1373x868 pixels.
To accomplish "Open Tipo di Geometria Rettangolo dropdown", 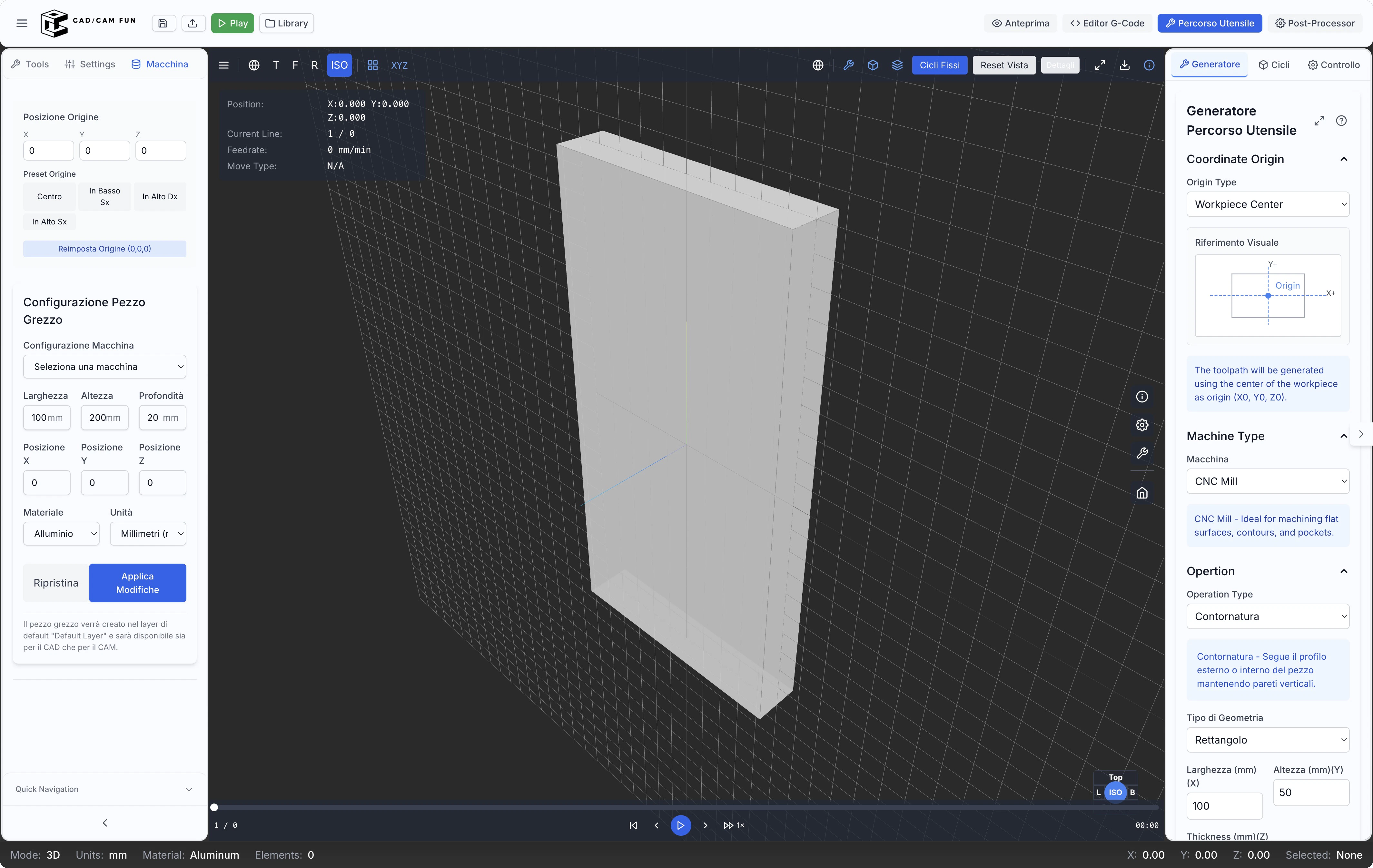I will pos(1268,740).
